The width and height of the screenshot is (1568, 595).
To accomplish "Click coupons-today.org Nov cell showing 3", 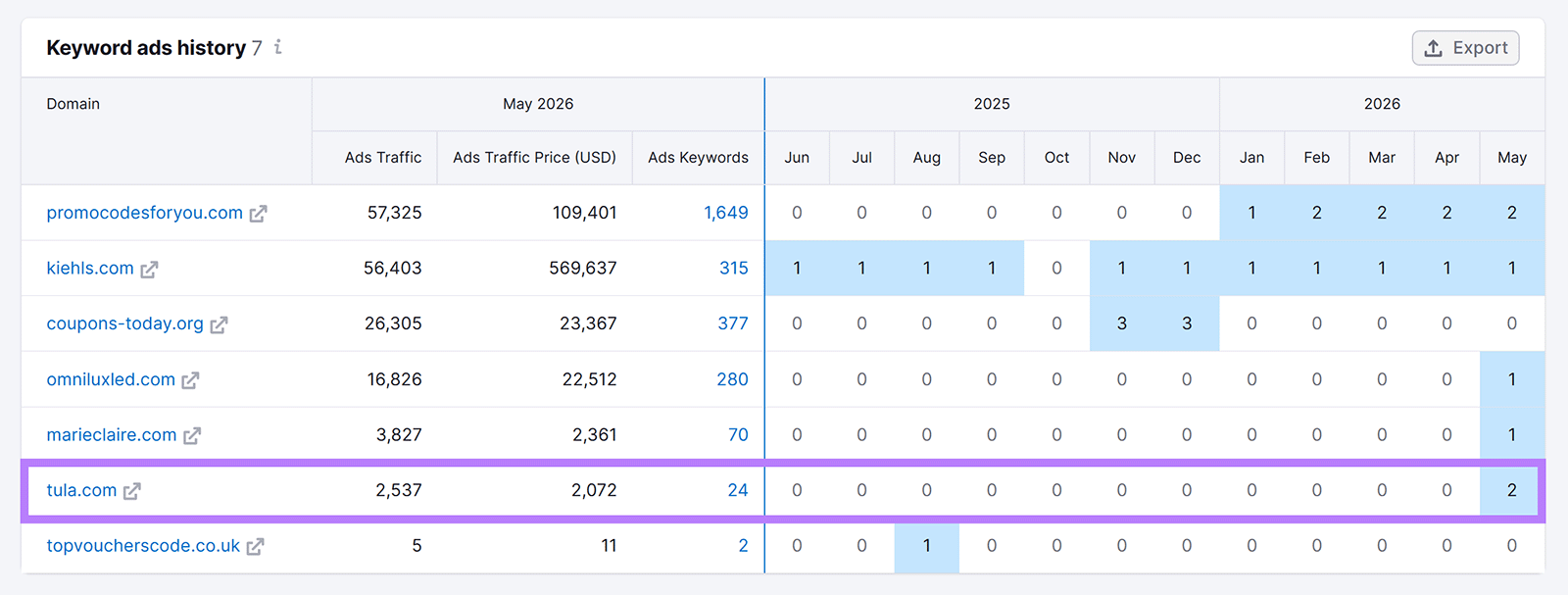I will 1121,323.
